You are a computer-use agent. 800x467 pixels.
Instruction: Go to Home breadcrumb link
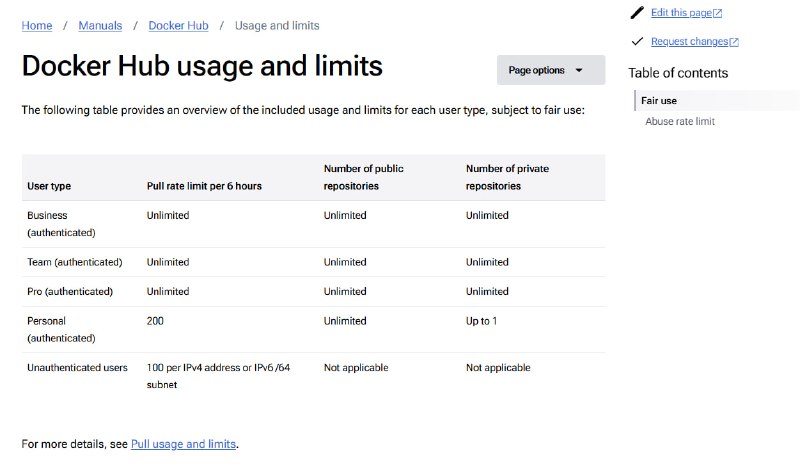(37, 26)
